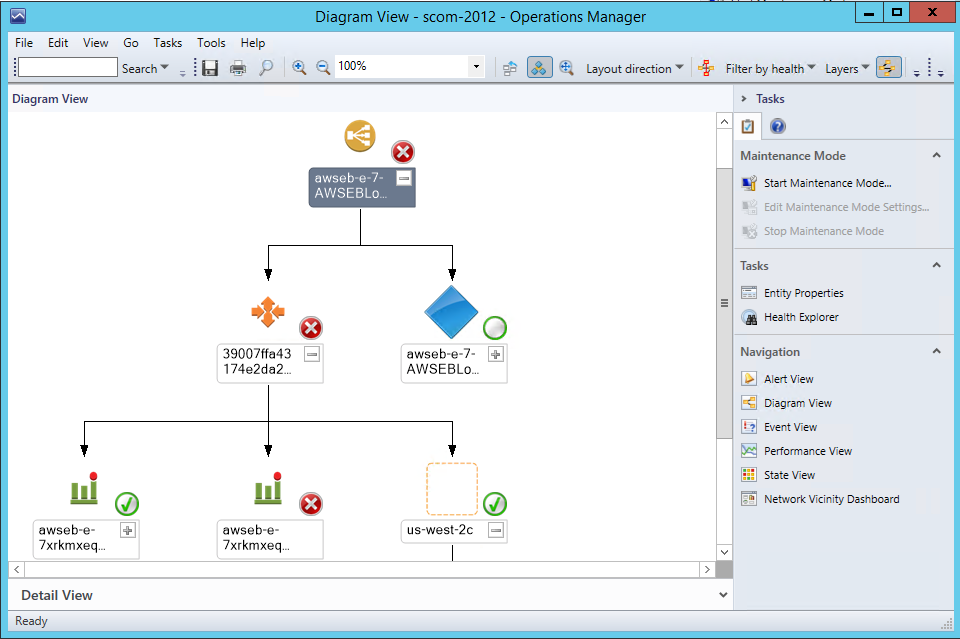This screenshot has width=960, height=639.
Task: Open Entity Properties task
Action: click(x=803, y=293)
